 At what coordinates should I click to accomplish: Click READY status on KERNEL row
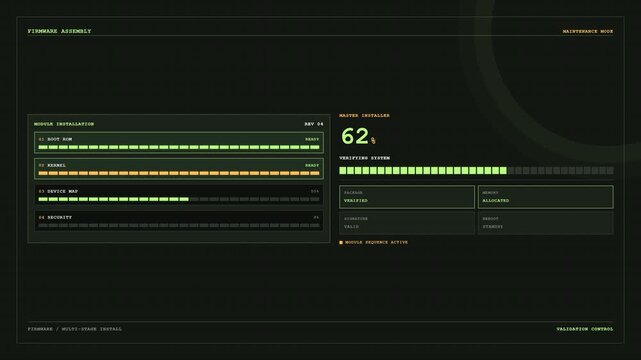point(312,165)
